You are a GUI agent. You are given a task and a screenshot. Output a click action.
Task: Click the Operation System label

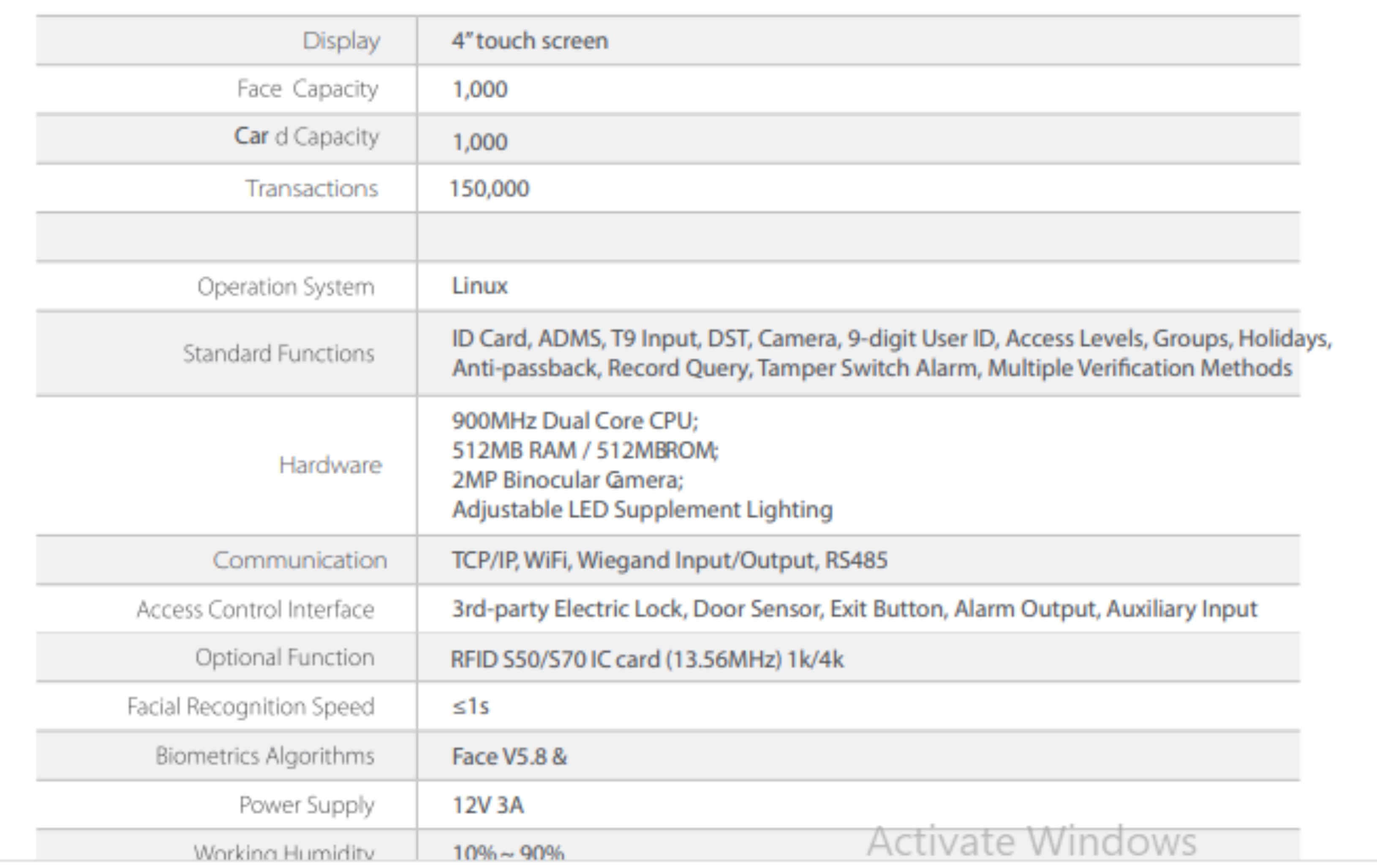tap(286, 286)
